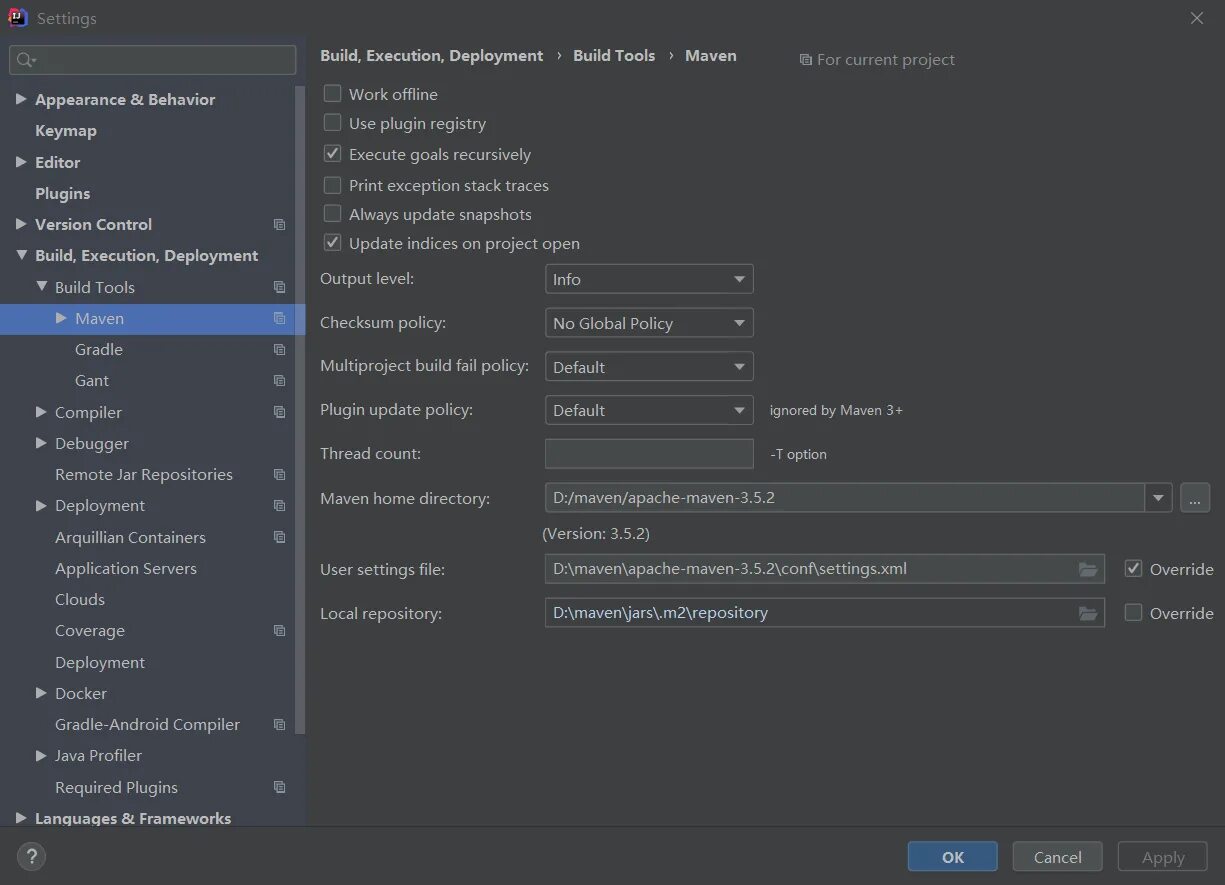This screenshot has width=1225, height=885.
Task: Open the Output level dropdown
Action: [x=649, y=280]
